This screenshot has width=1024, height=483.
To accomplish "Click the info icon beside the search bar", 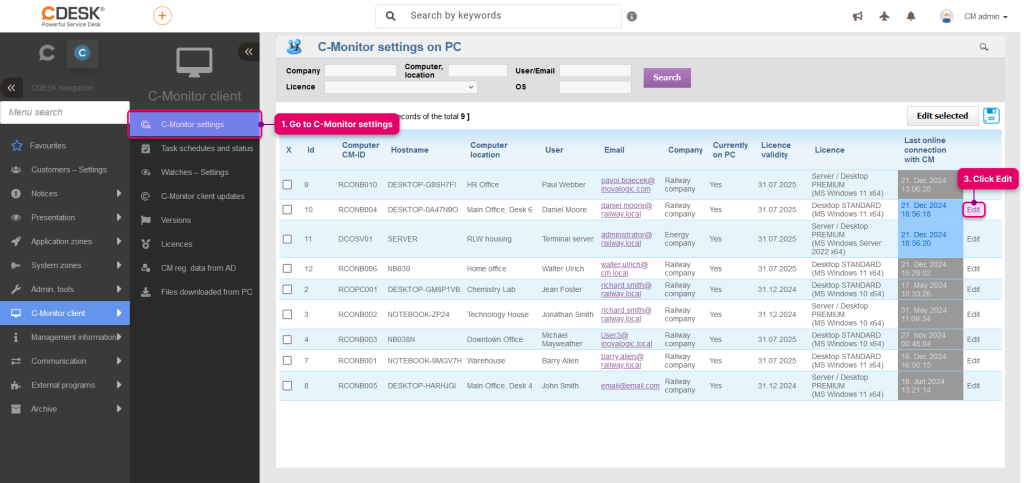I will point(632,16).
